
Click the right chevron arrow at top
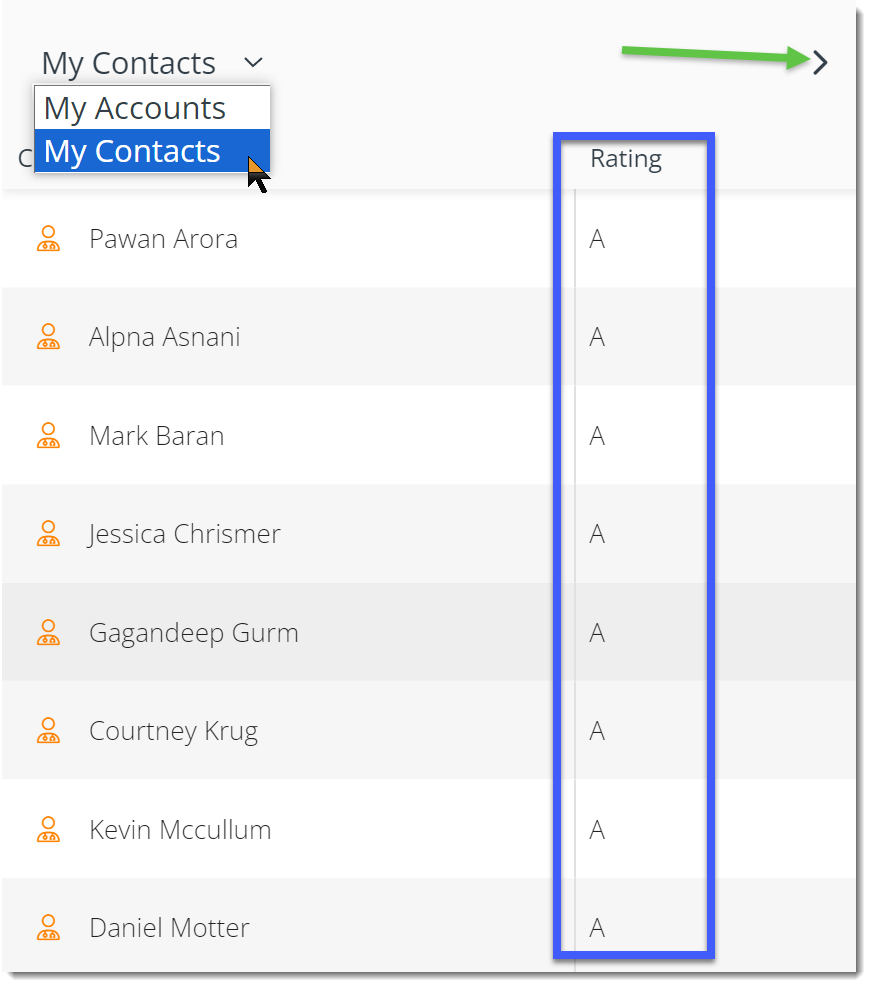tap(820, 62)
